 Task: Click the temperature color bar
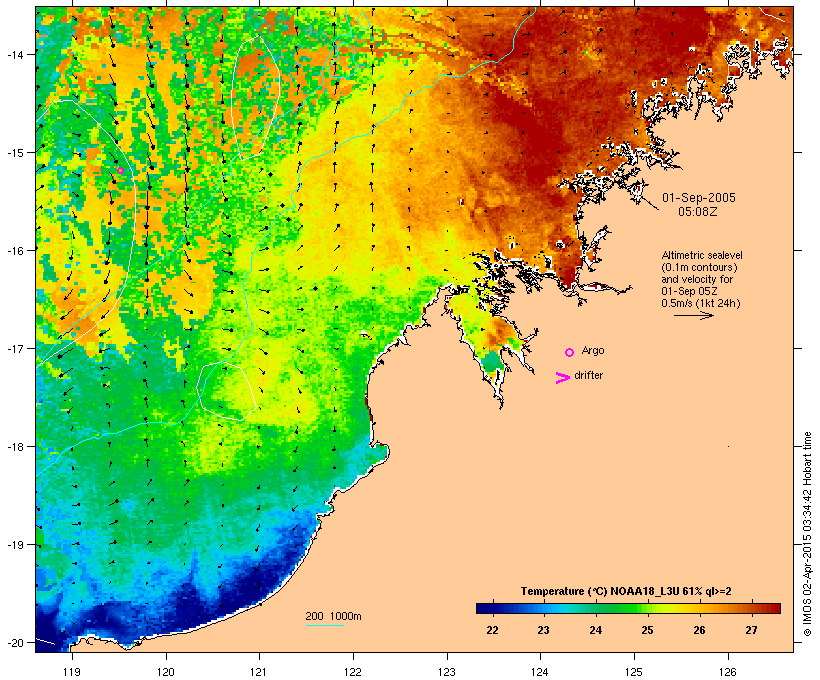(628, 608)
